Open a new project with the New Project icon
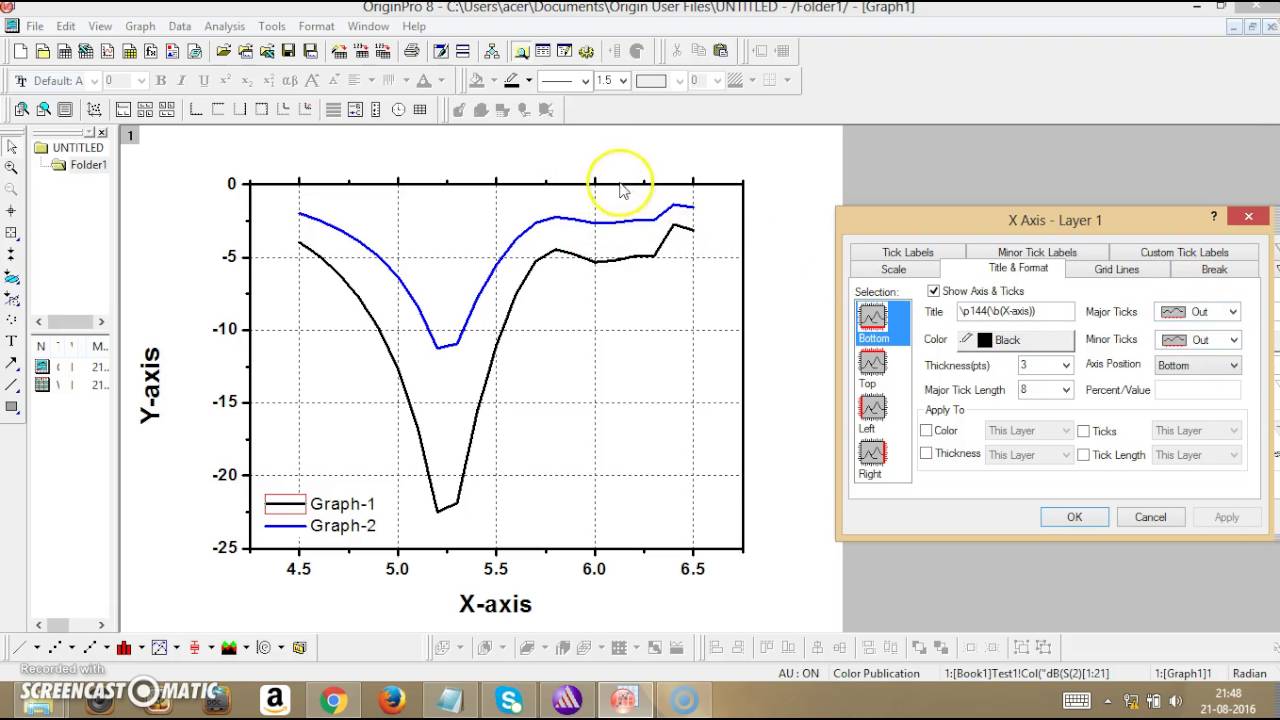The width and height of the screenshot is (1280, 720). pos(19,51)
